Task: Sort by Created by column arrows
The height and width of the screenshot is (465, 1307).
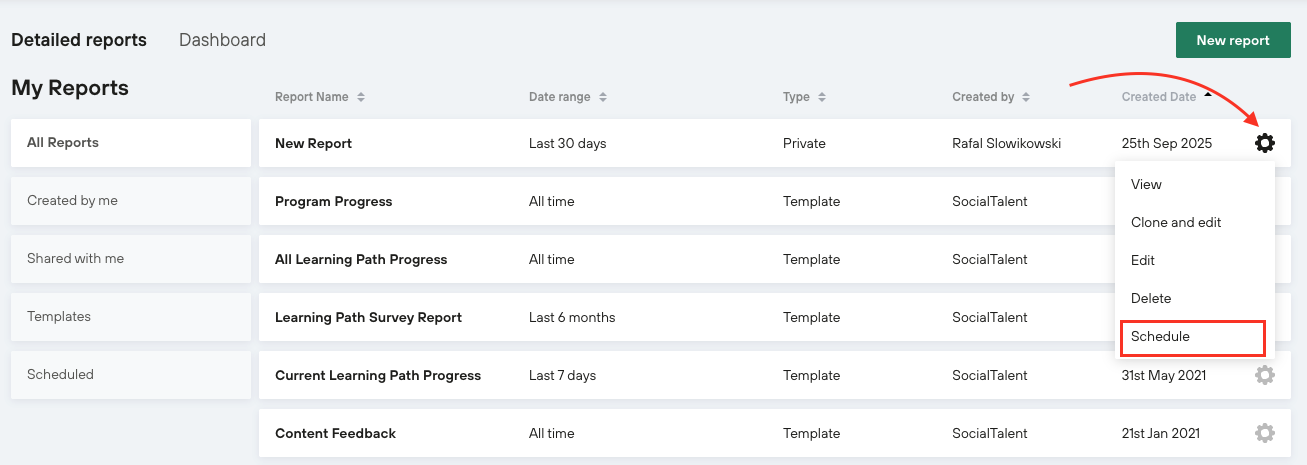Action: 1026,97
